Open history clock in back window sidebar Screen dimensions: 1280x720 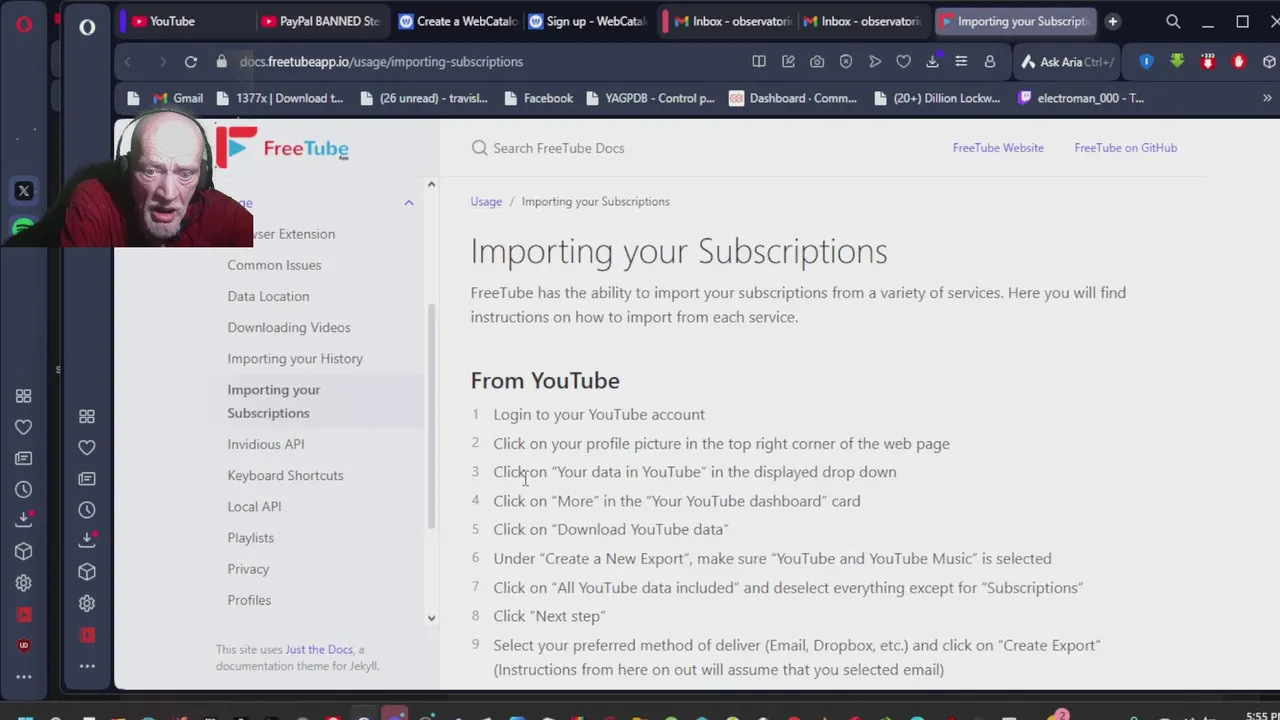pos(24,489)
